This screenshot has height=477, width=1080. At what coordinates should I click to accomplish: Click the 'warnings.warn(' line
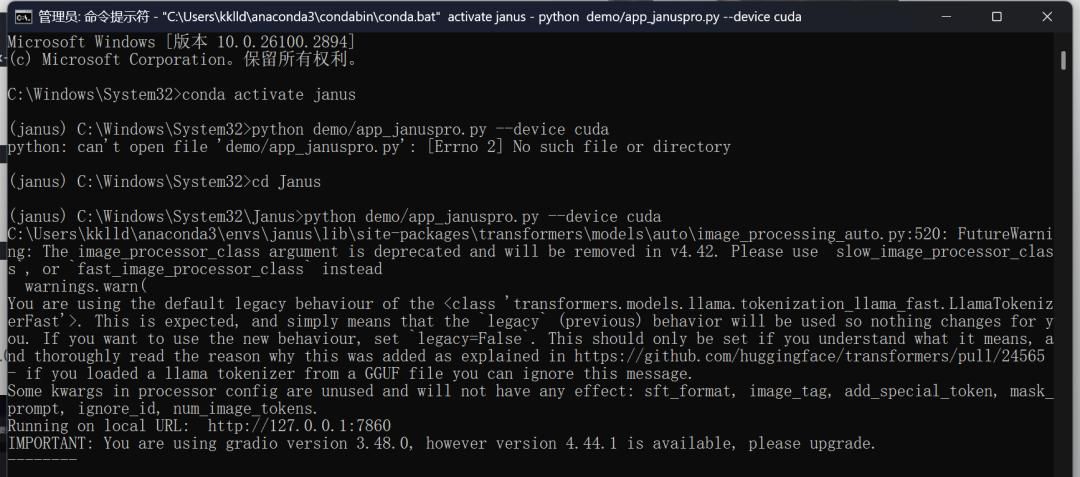click(x=86, y=286)
